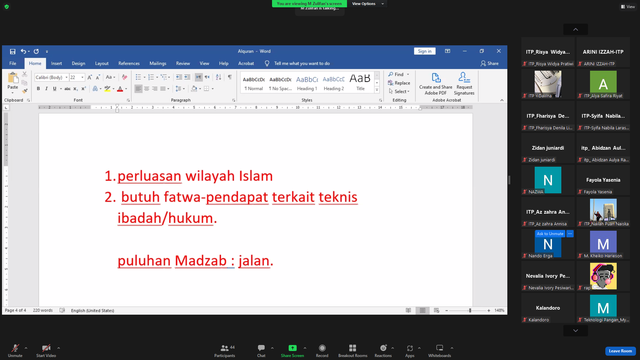Click the red Font Color swatch
The image size is (640, 360).
[x=120, y=89]
